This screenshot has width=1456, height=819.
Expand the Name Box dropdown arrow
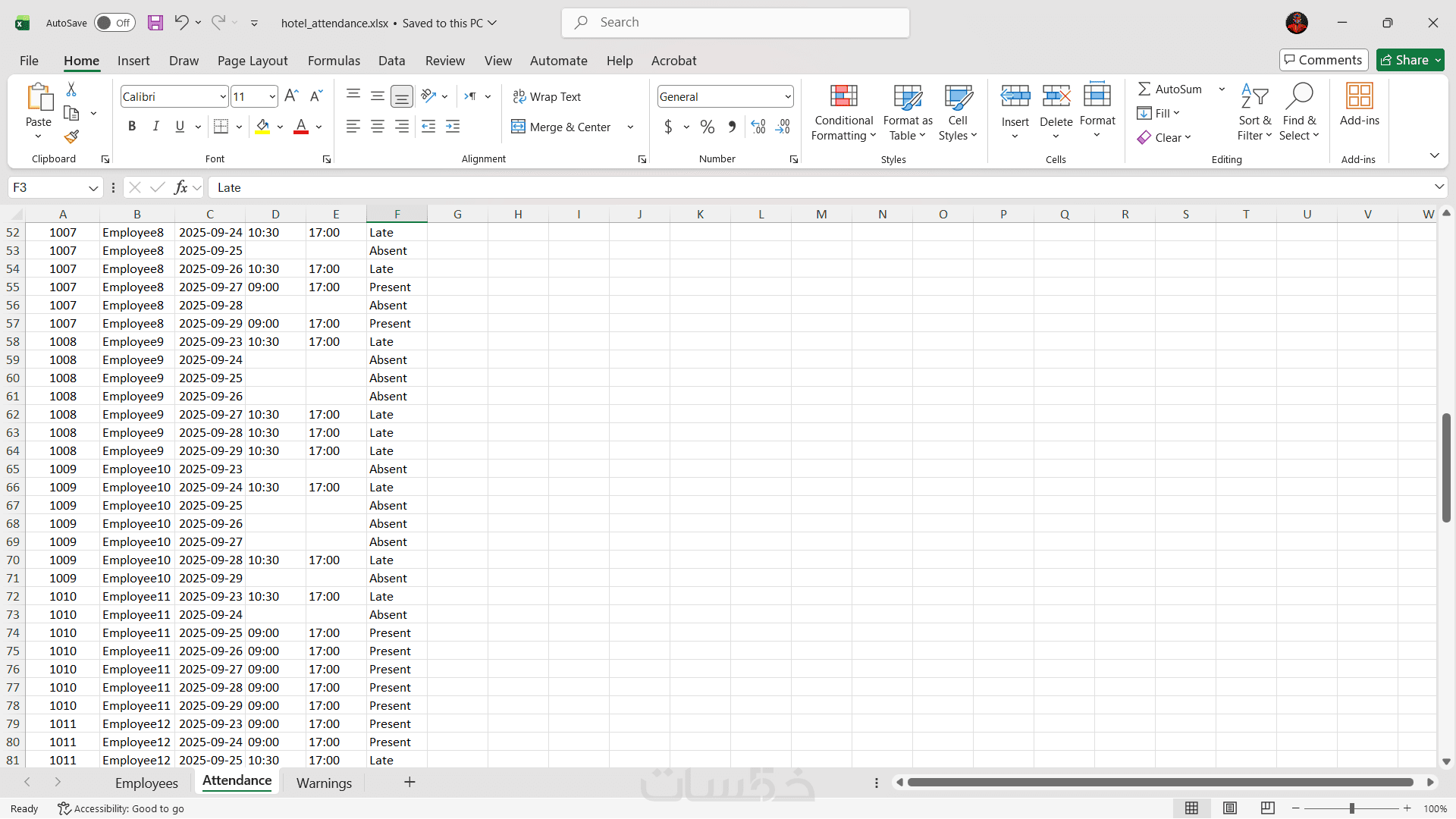click(93, 187)
